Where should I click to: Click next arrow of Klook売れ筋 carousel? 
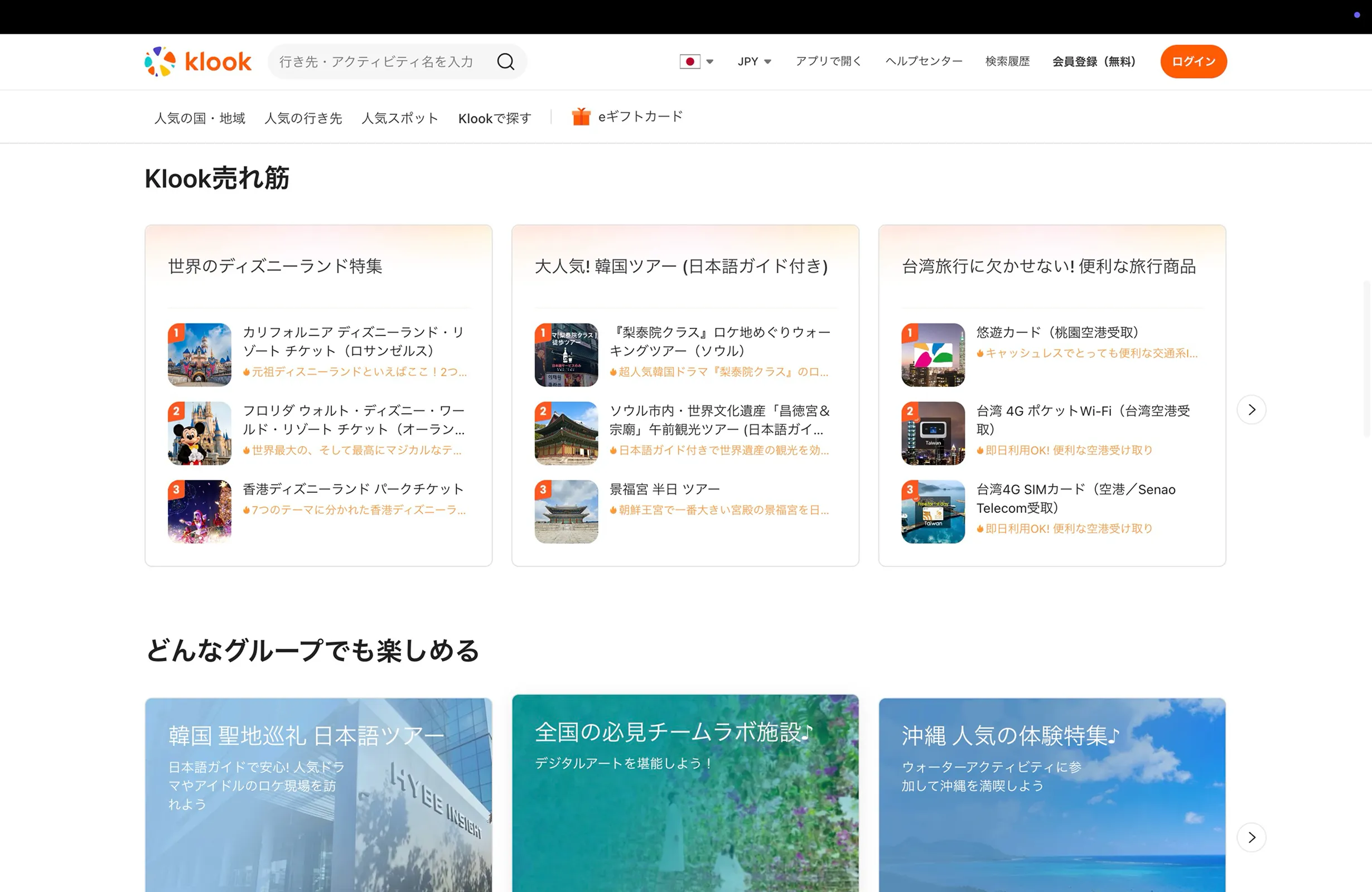click(1252, 410)
